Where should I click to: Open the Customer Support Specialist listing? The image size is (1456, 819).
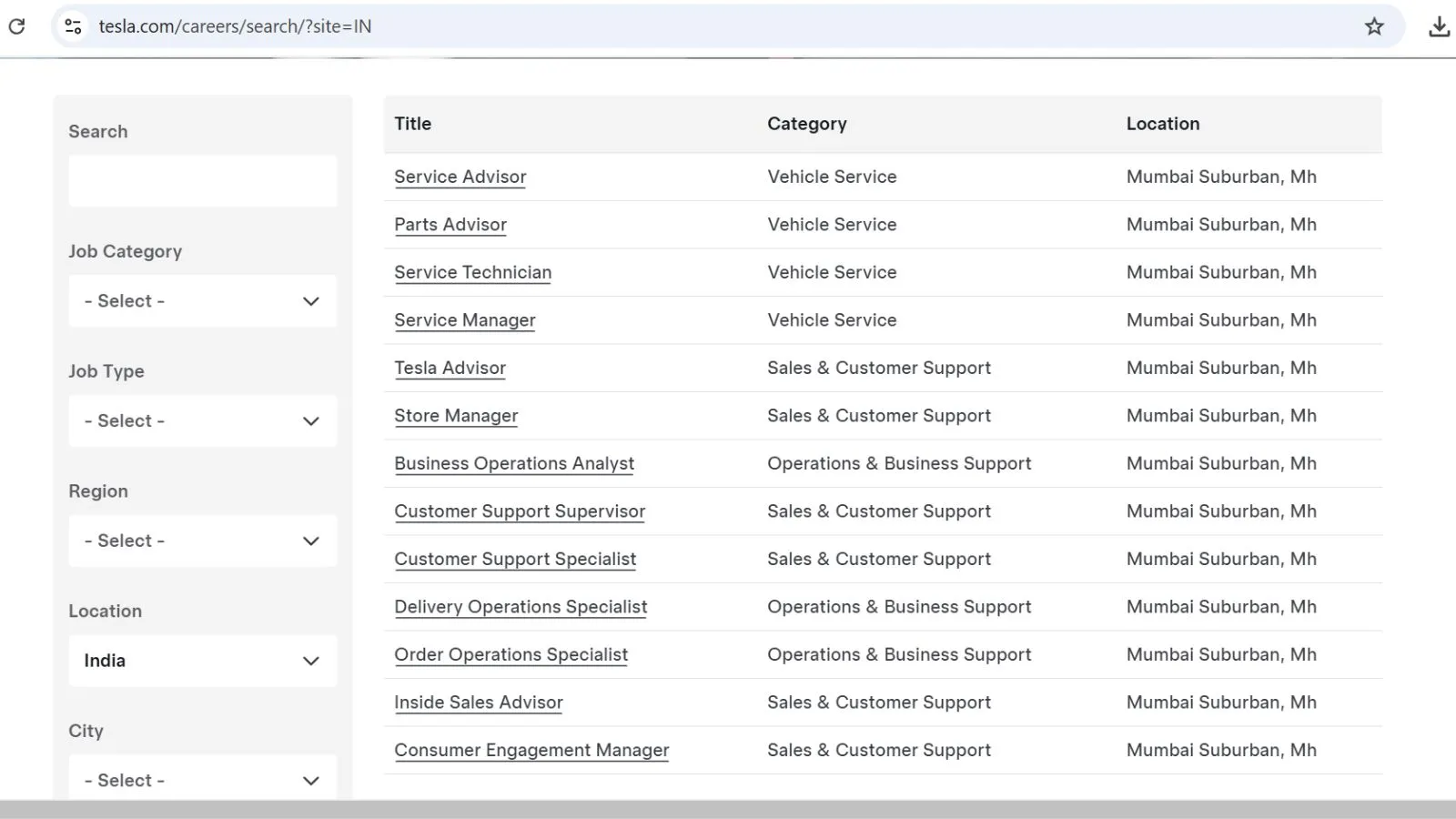tap(515, 559)
